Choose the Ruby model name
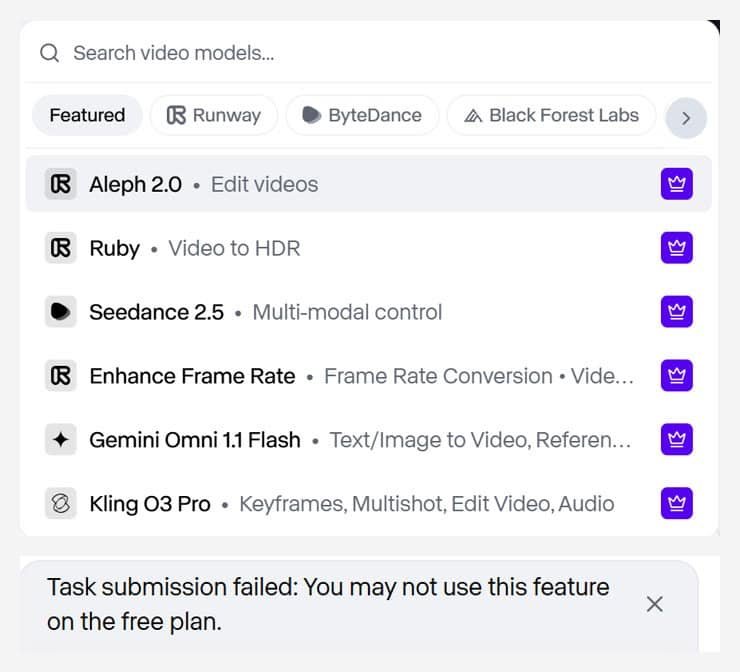The image size is (740, 672). tap(115, 249)
